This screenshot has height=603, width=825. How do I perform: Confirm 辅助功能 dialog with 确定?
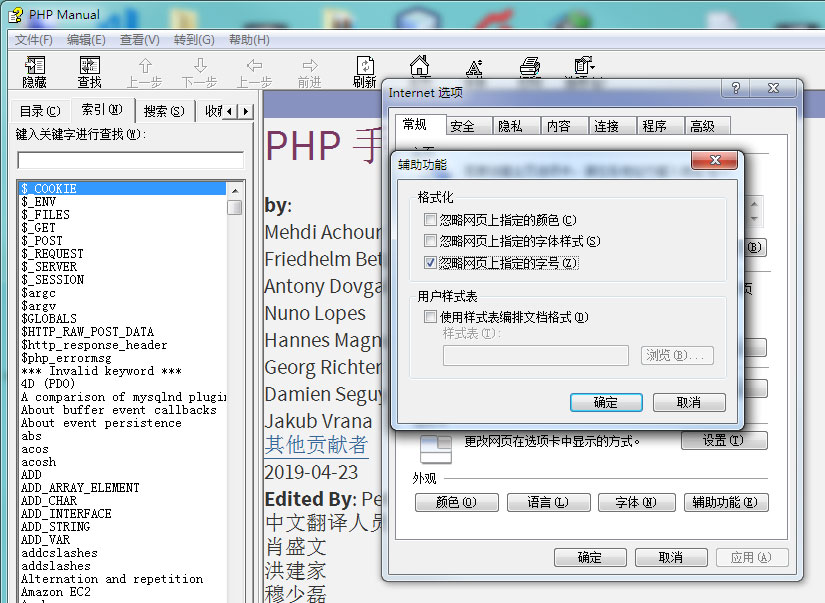tap(606, 403)
